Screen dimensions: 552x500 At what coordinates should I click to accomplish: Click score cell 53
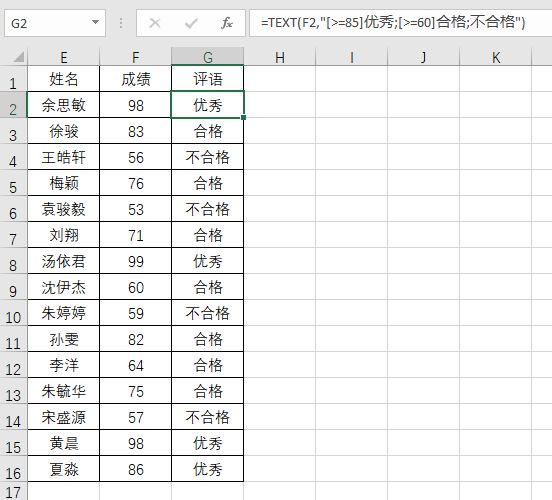(x=136, y=209)
